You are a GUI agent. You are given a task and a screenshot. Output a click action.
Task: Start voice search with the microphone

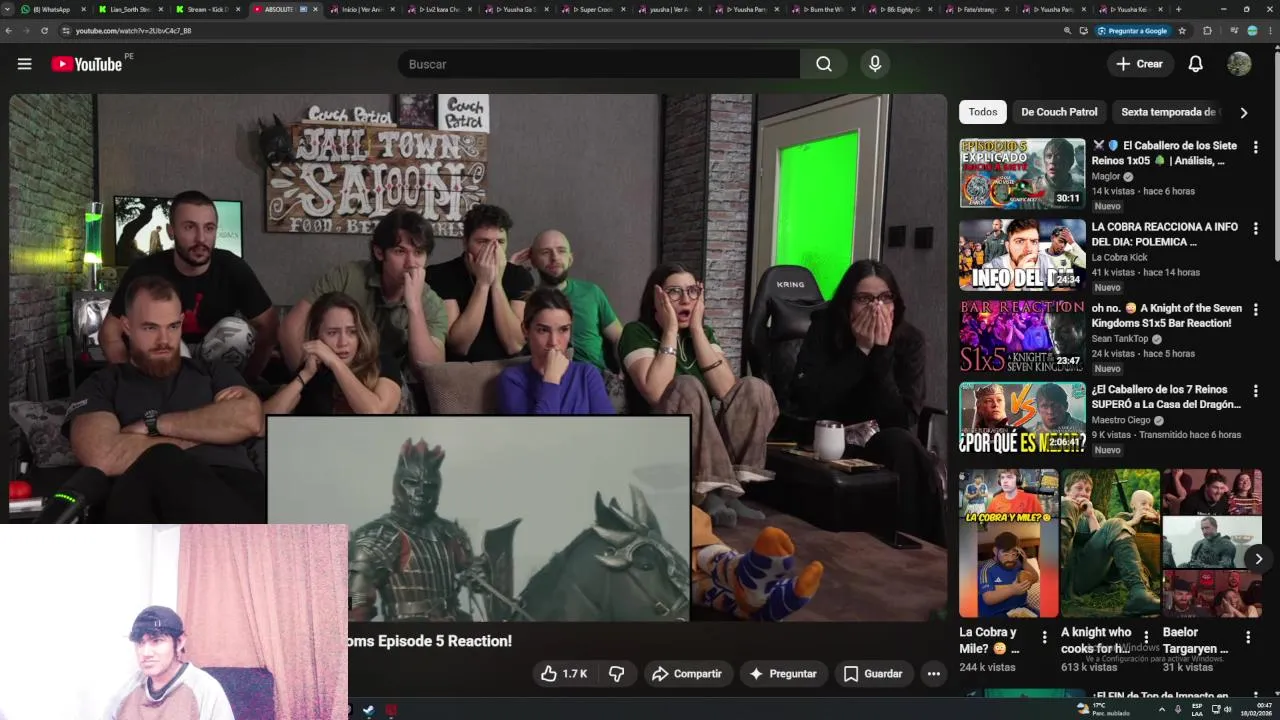[875, 64]
